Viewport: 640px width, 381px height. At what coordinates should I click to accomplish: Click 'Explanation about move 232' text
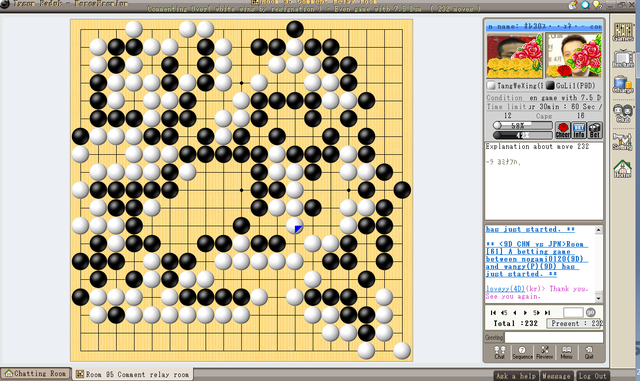tap(537, 147)
